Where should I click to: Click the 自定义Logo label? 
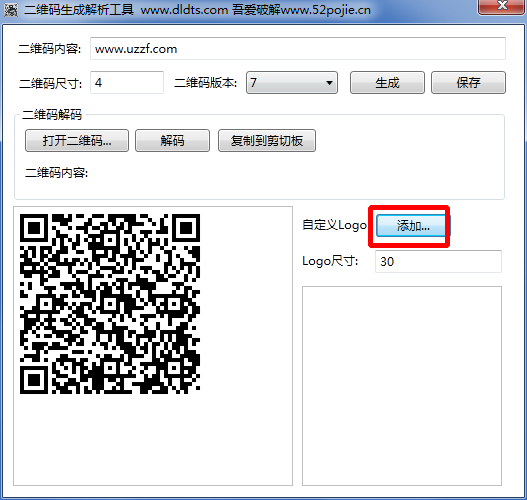click(x=334, y=225)
